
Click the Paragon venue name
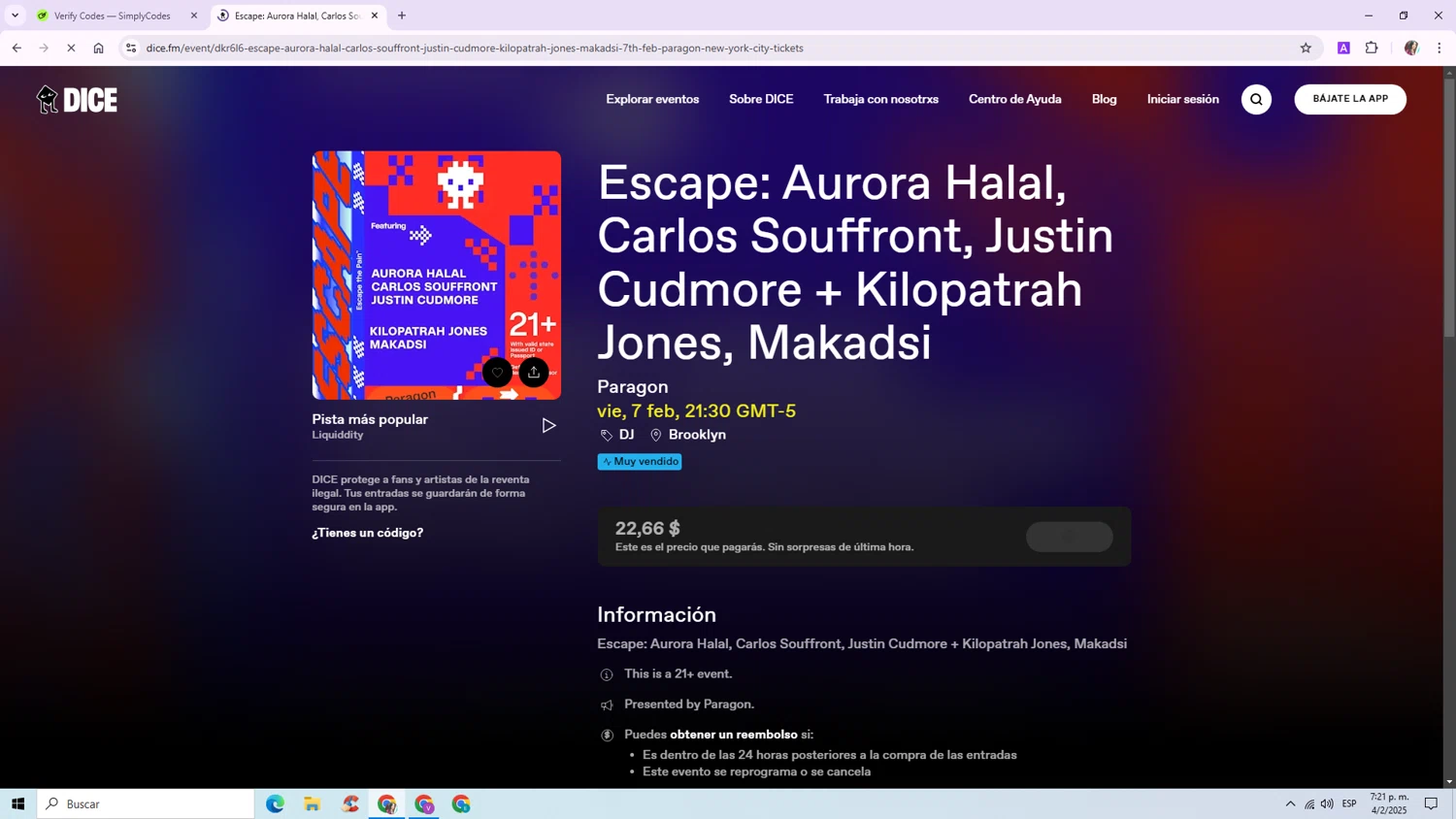[633, 386]
